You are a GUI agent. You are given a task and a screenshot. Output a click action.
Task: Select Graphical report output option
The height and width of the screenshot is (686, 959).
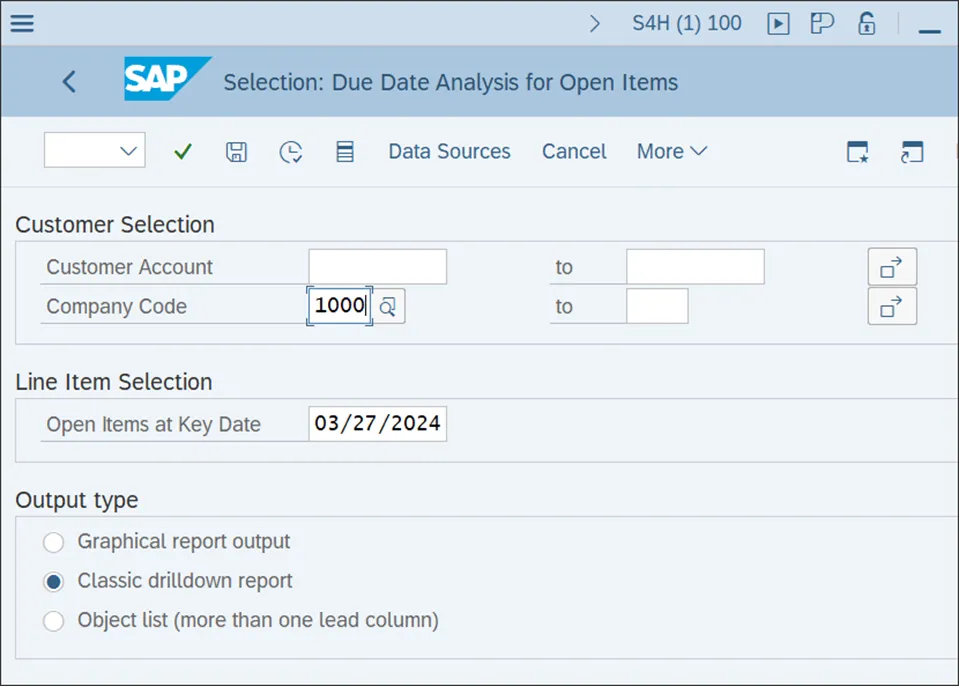click(54, 542)
